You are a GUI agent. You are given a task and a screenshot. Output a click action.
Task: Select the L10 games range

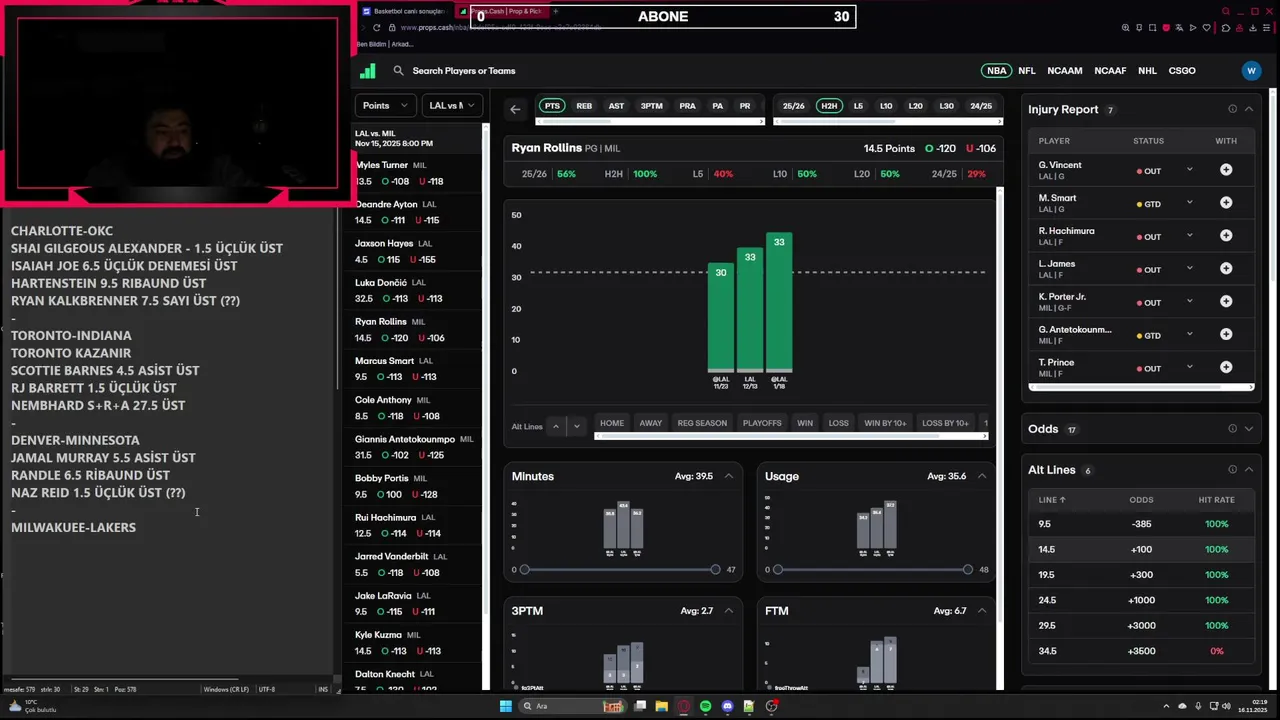tap(886, 106)
